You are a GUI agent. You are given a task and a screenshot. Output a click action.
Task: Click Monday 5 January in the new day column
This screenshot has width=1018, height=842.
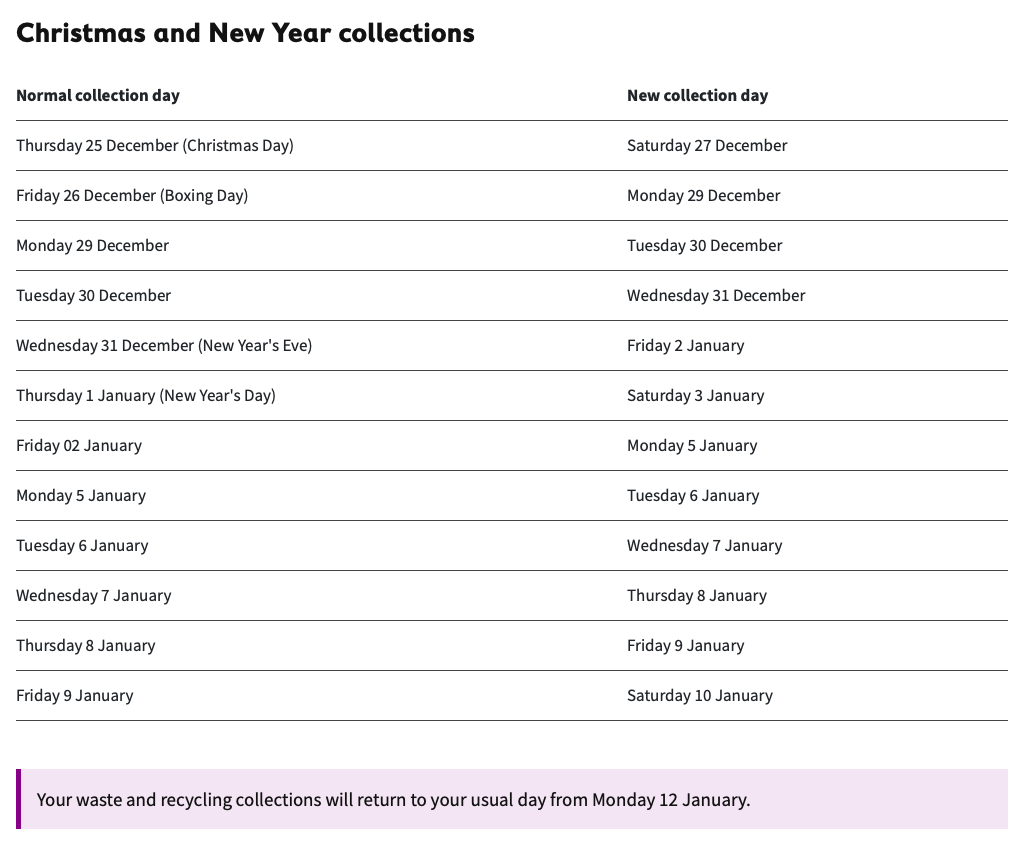pos(692,446)
